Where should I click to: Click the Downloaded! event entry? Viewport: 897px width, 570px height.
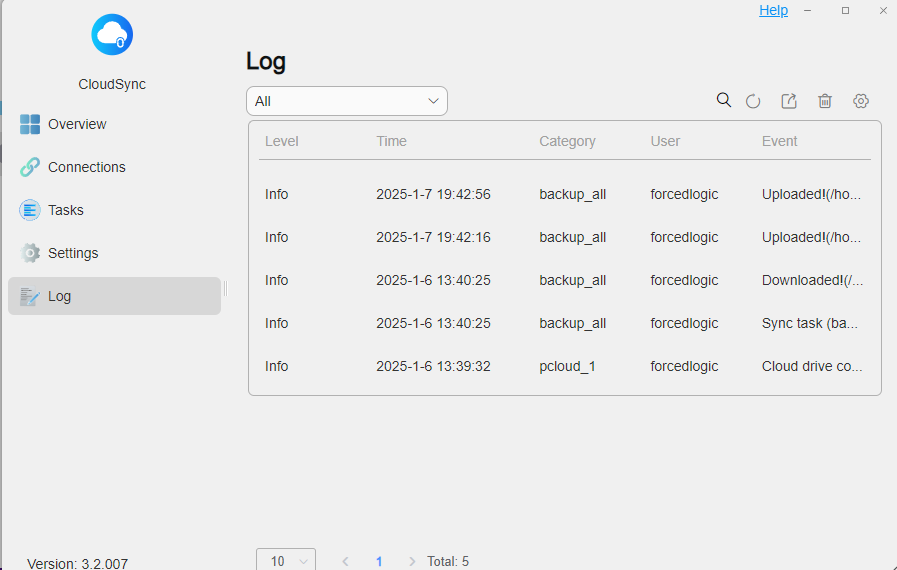812,280
